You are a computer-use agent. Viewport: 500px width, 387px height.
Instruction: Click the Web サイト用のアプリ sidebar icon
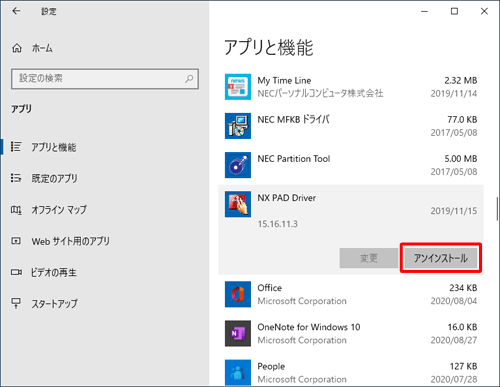(16, 241)
